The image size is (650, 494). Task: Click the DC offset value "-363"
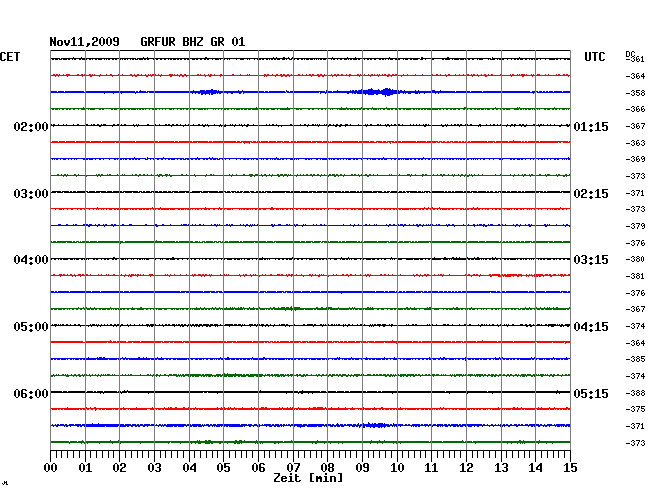[x=635, y=143]
